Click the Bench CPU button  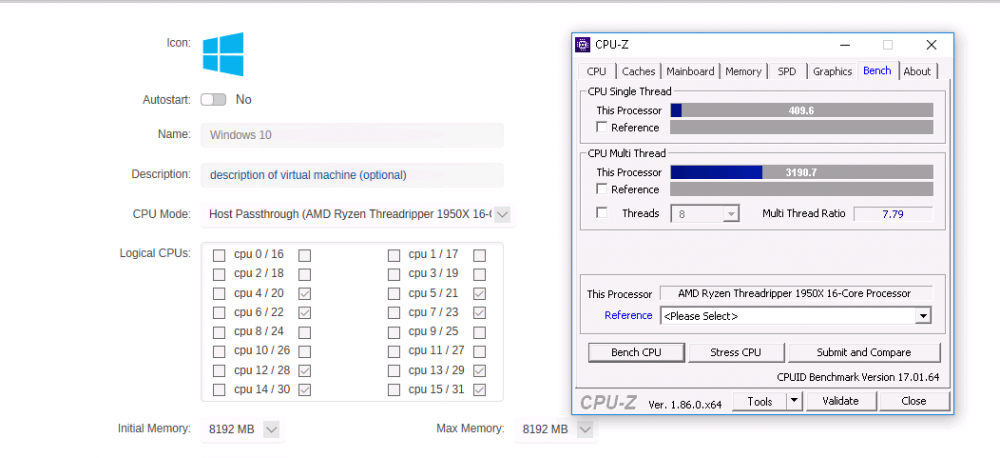pyautogui.click(x=636, y=352)
